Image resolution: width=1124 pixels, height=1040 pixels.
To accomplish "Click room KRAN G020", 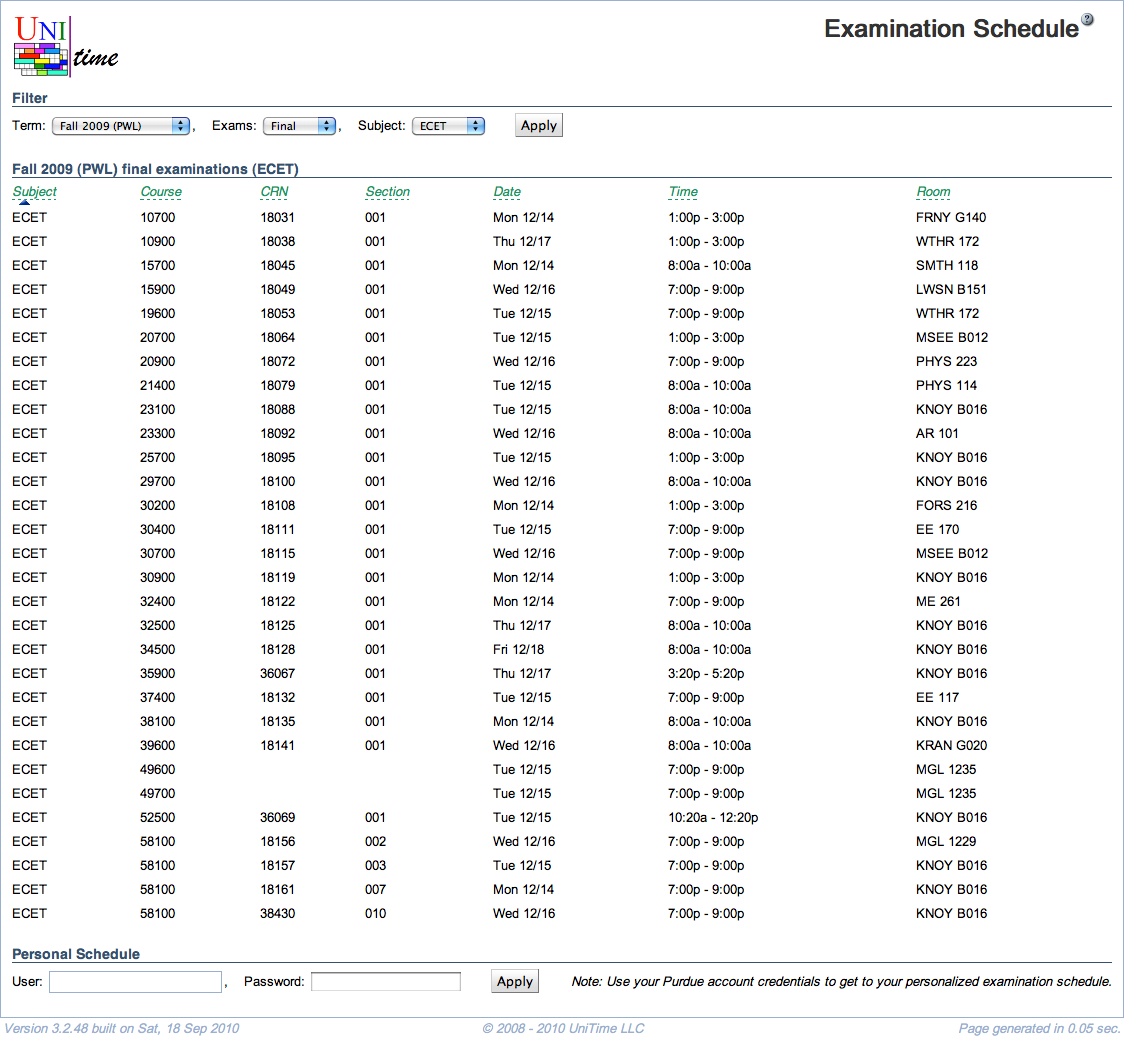I will [951, 745].
